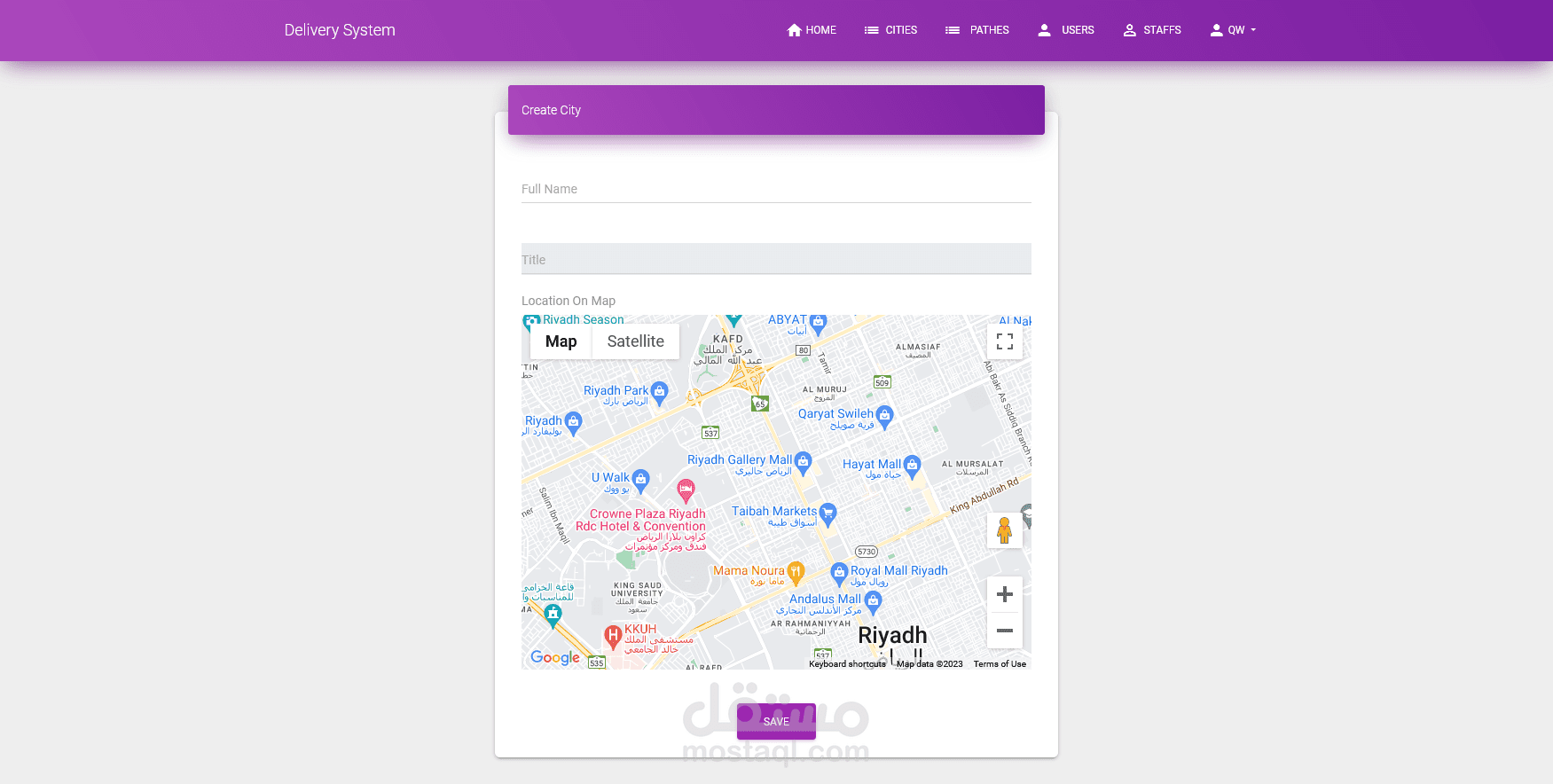Viewport: 1553px width, 784px height.
Task: Click the Riyadh Season map label
Action: click(x=583, y=319)
